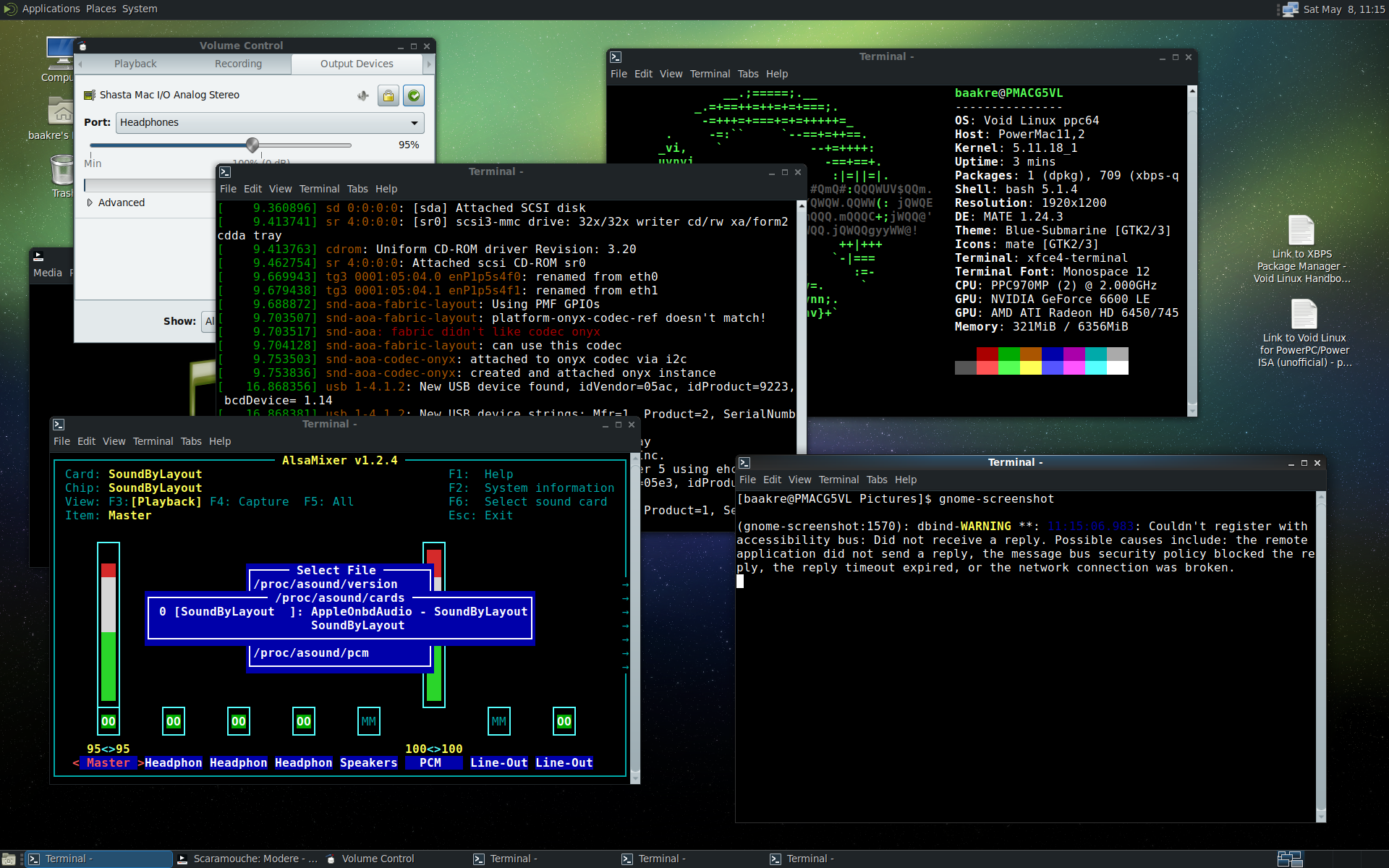Open the Tabs menu in AlsaMixer terminal
This screenshot has width=1389, height=868.
coord(191,441)
